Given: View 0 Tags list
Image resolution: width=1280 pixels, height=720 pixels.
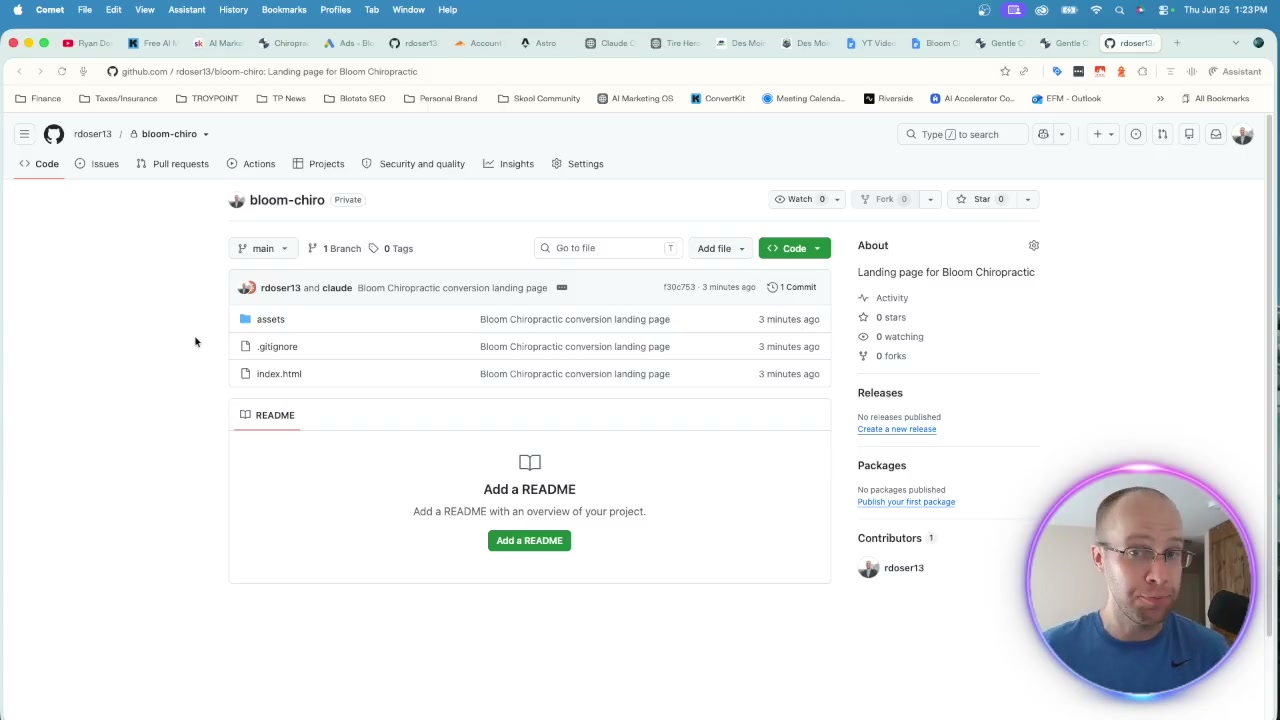Looking at the screenshot, I should [x=391, y=248].
